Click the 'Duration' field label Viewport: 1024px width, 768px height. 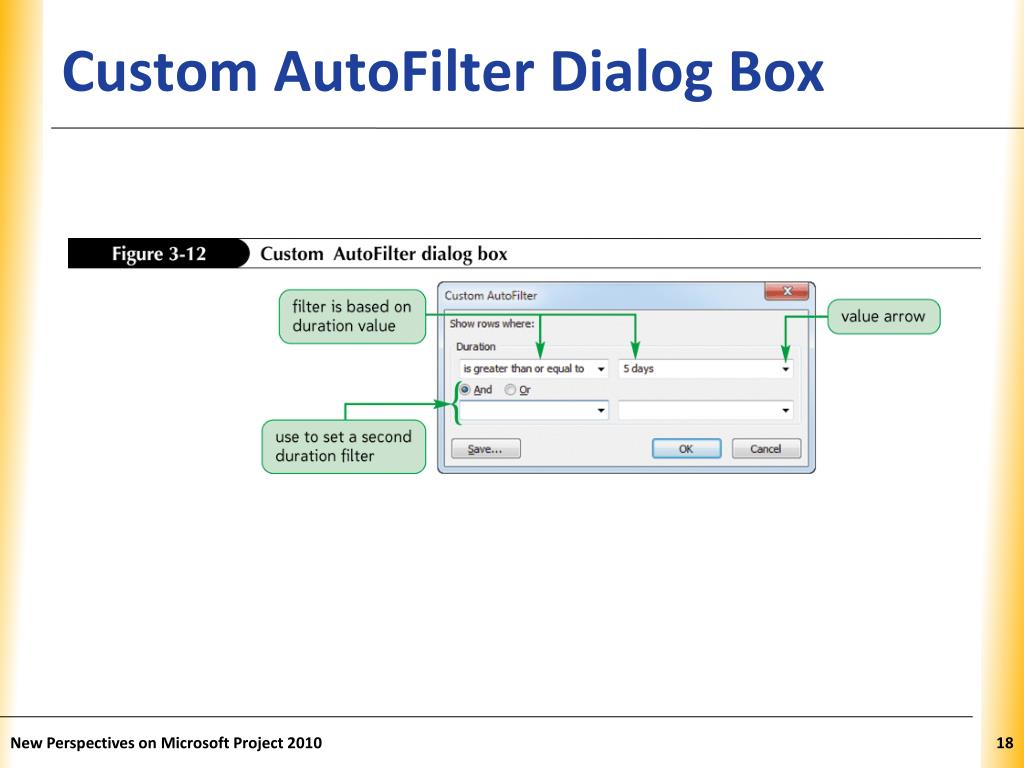[475, 347]
